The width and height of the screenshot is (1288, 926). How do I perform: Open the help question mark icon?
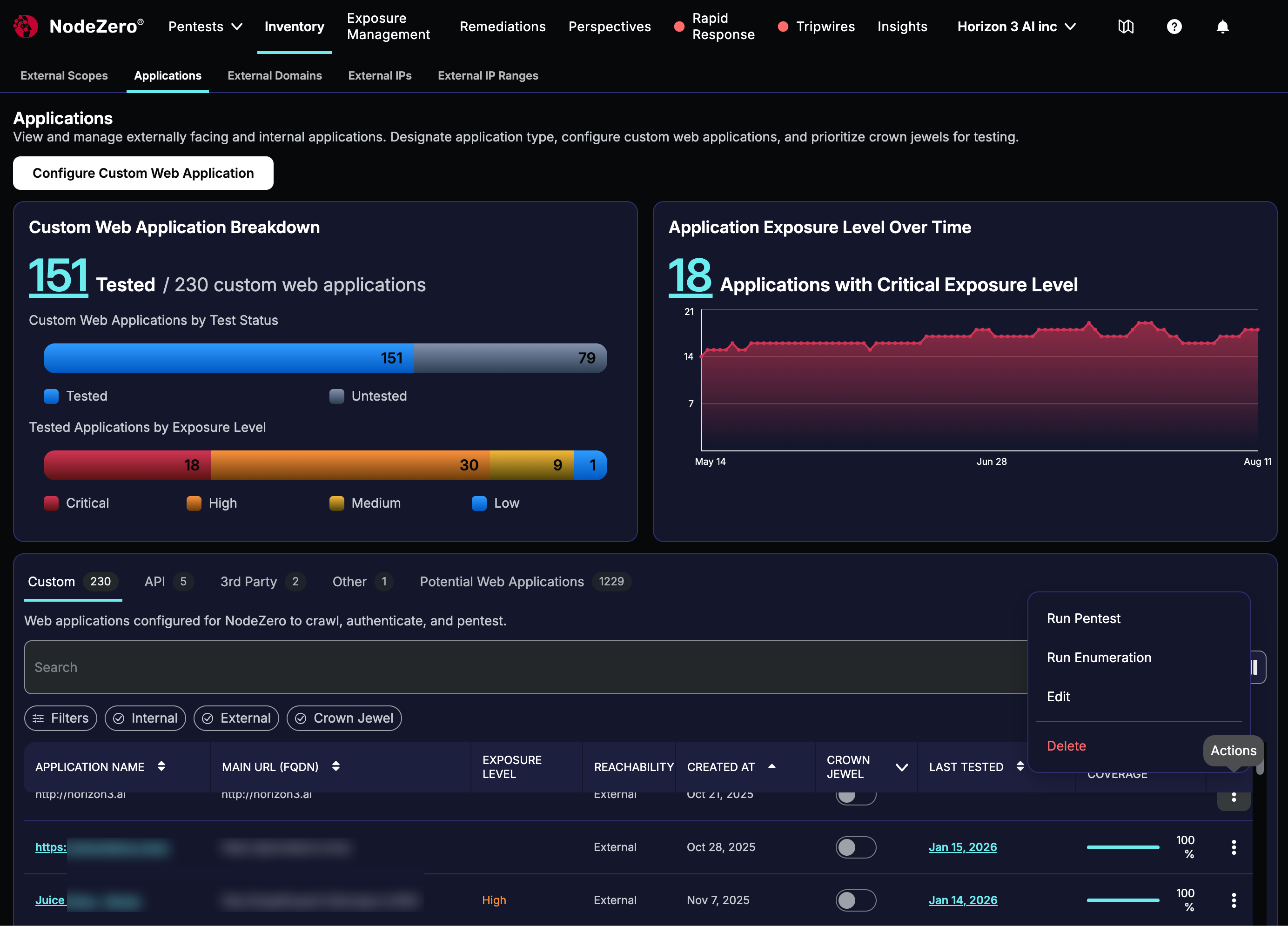click(1174, 27)
